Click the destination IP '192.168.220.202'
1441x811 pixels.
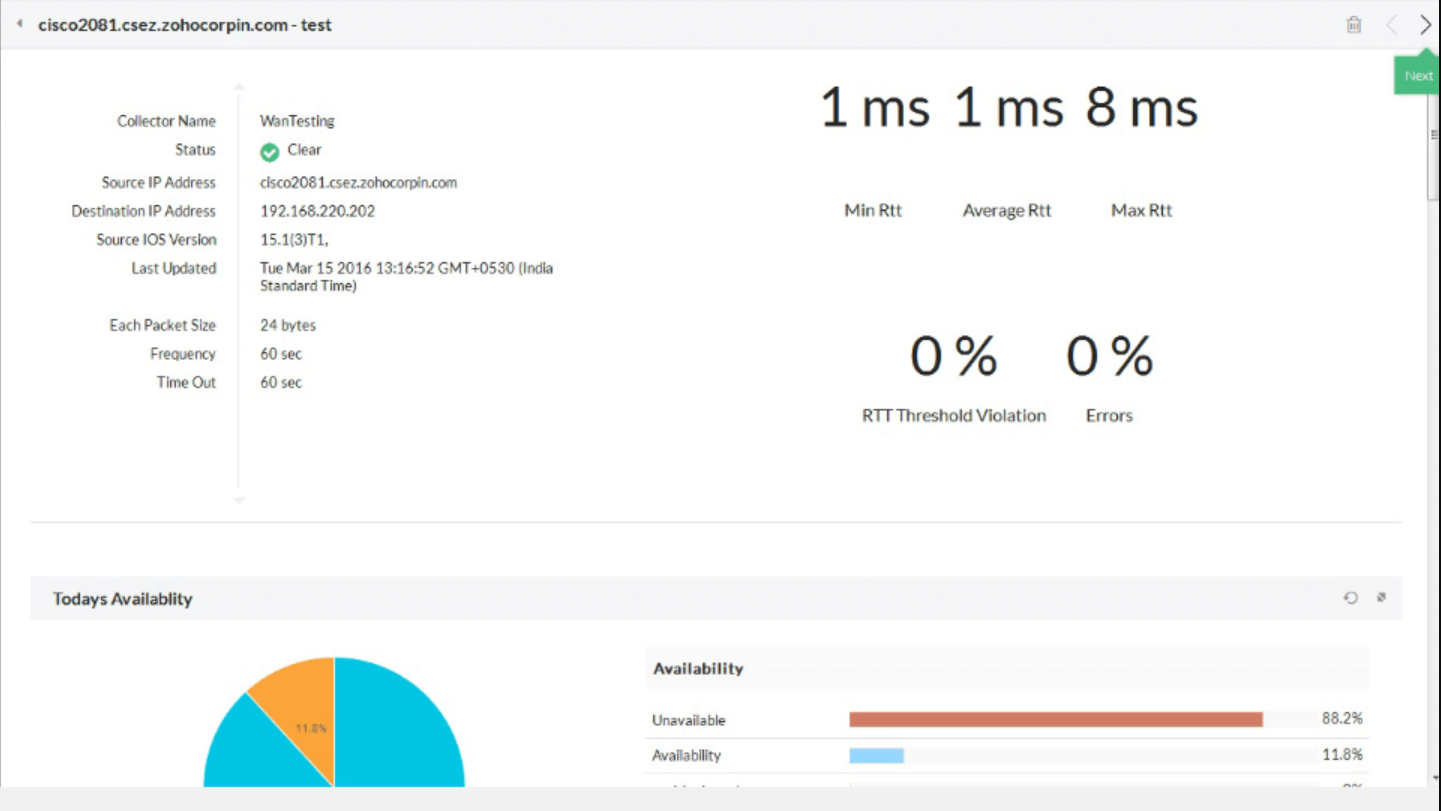pos(317,211)
